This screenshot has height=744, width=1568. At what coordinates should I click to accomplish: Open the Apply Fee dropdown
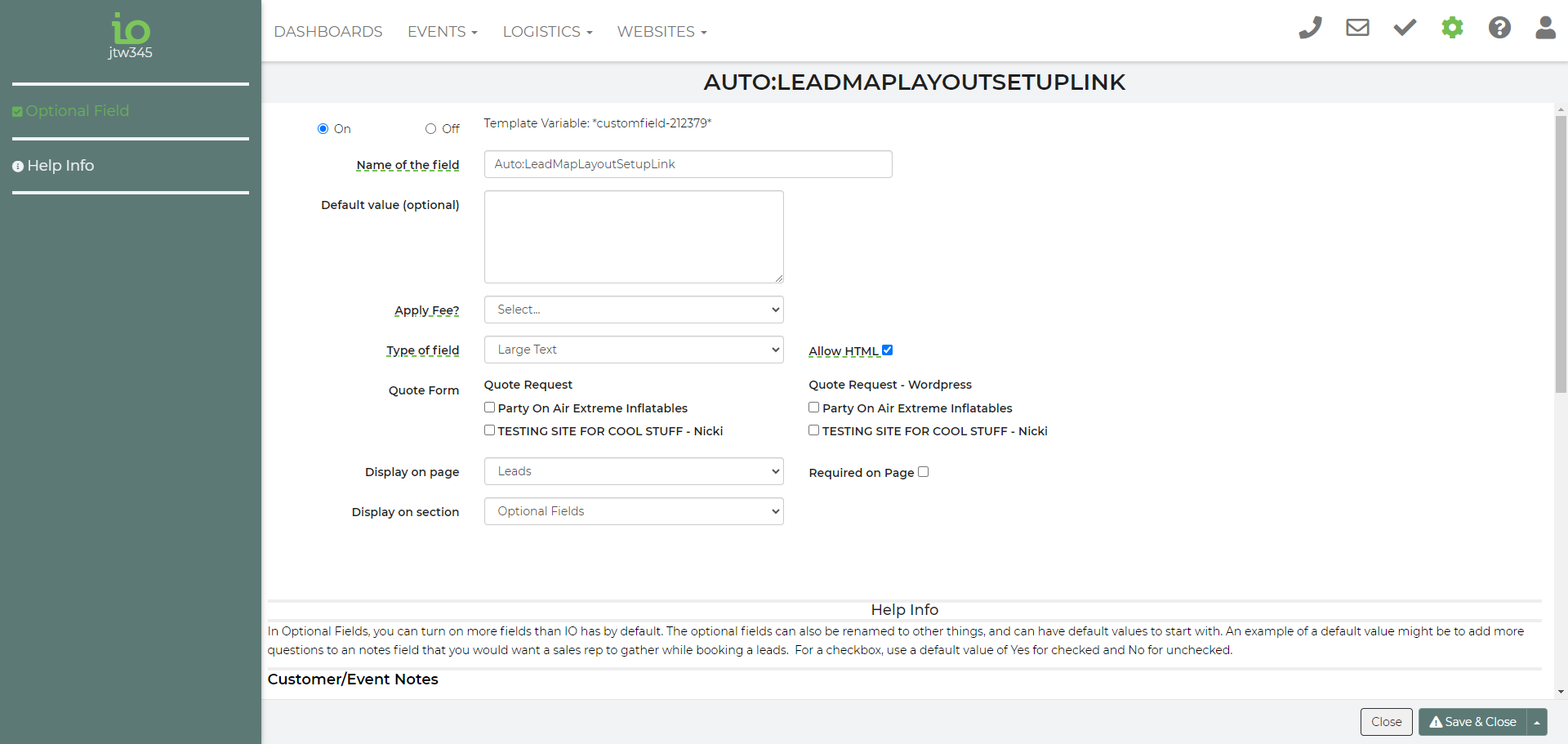tap(634, 310)
